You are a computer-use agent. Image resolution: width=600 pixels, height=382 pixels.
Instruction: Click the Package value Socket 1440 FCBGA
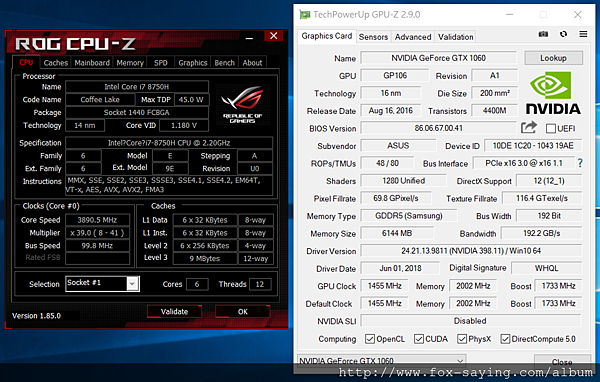137,113
